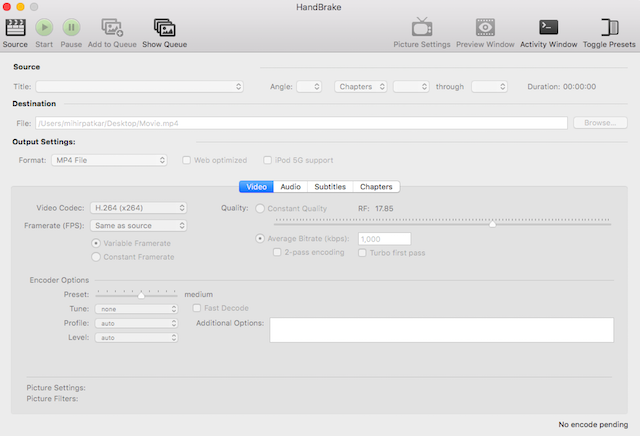
Task: Open the Profile auto dropdown
Action: pos(136,323)
